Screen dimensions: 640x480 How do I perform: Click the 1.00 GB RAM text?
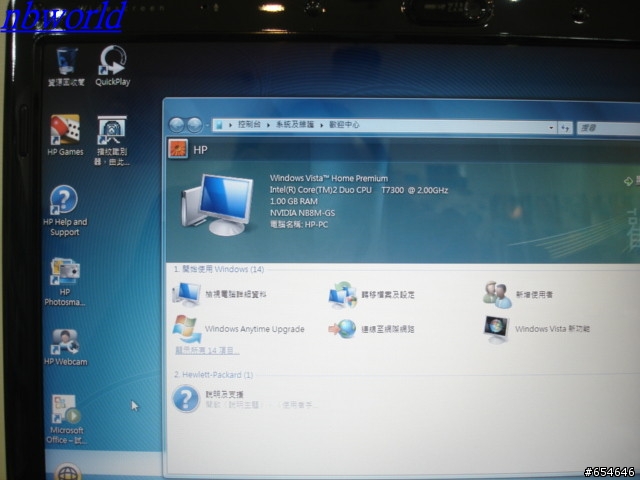(x=293, y=201)
